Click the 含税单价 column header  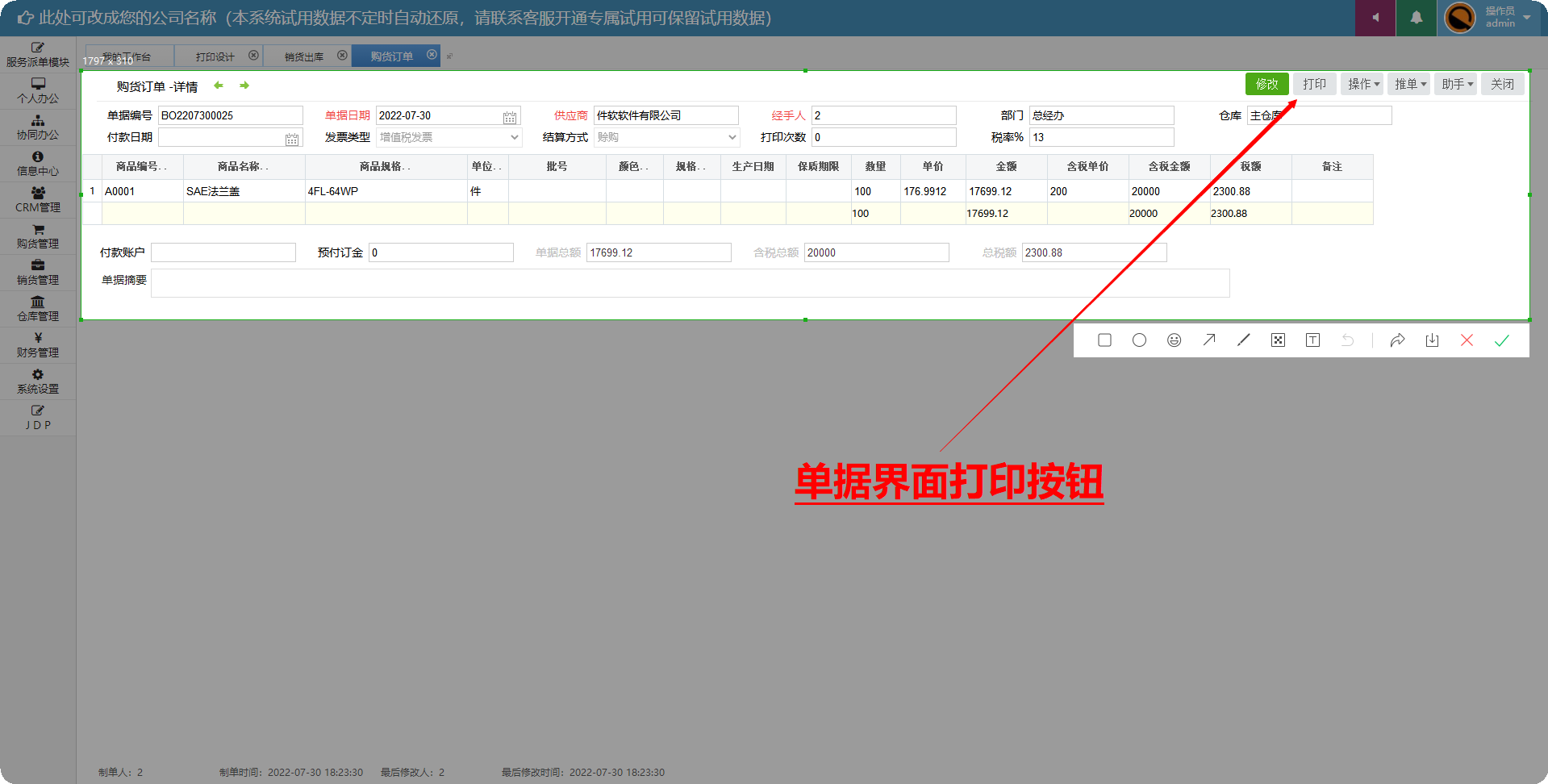(x=1088, y=167)
